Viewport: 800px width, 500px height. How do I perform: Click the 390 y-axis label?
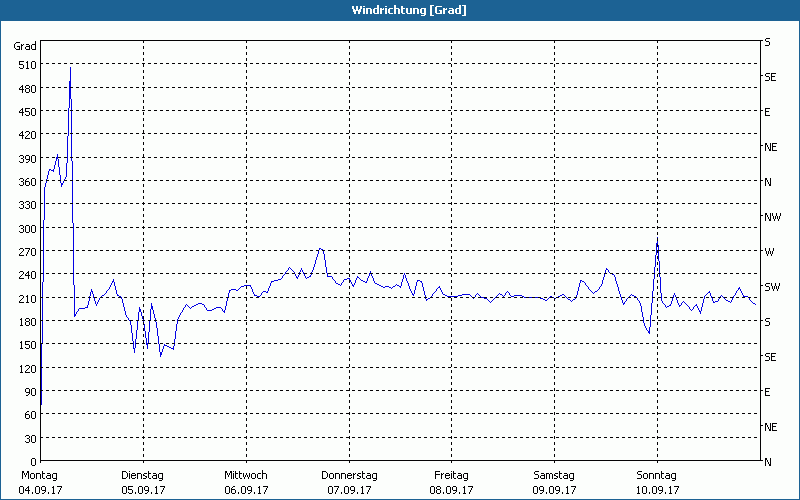(28, 159)
